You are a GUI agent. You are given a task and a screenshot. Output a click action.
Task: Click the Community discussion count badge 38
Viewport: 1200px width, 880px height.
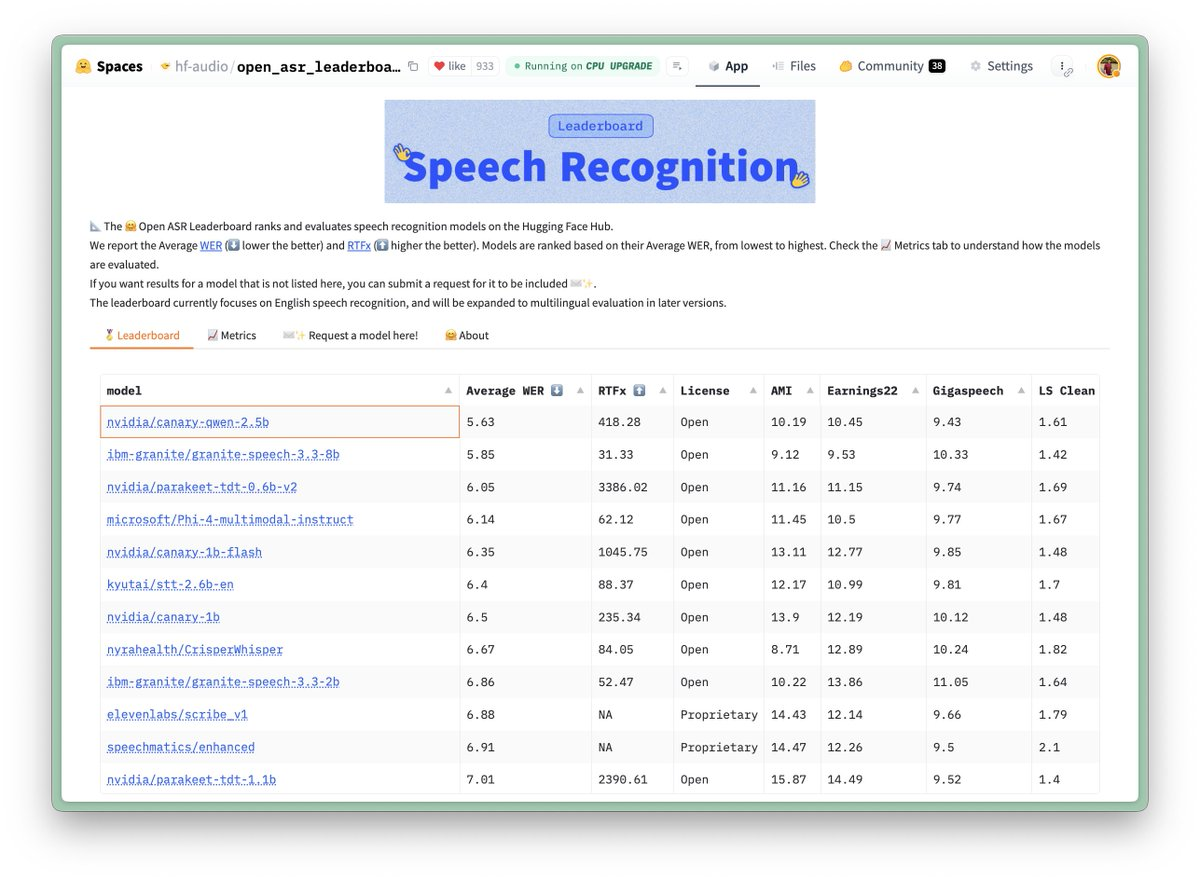pyautogui.click(x=936, y=67)
